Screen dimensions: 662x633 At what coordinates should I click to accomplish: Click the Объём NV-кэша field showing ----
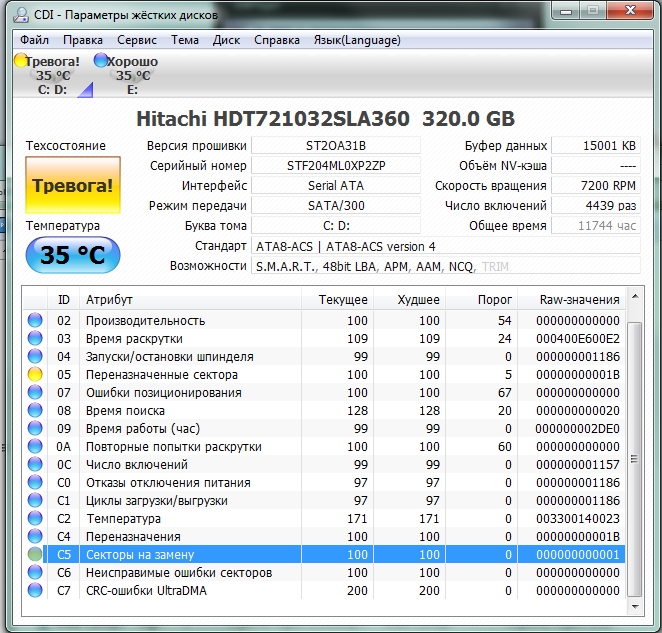coord(596,166)
